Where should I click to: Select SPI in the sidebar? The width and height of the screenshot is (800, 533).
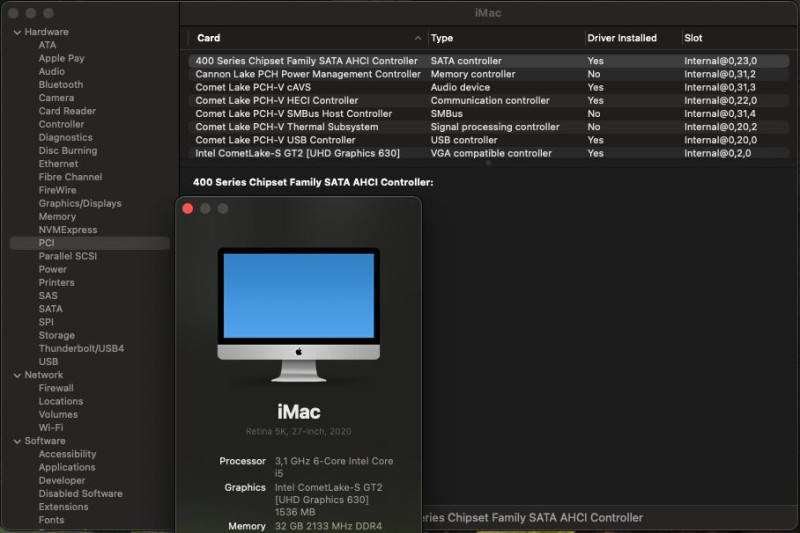click(x=46, y=322)
